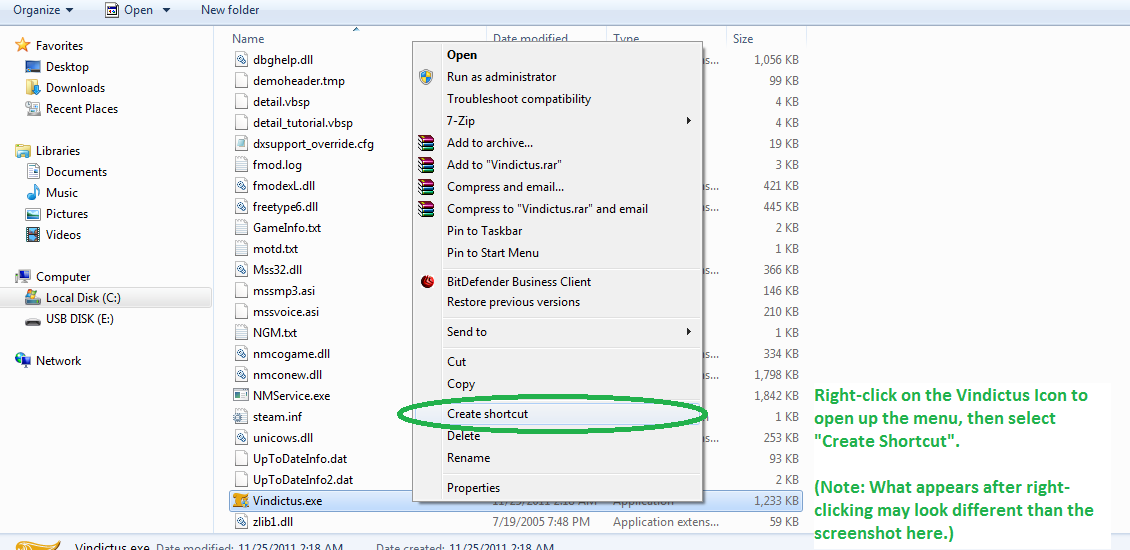1130x550 pixels.
Task: Select the nmconew.dll file name
Action: (x=288, y=374)
